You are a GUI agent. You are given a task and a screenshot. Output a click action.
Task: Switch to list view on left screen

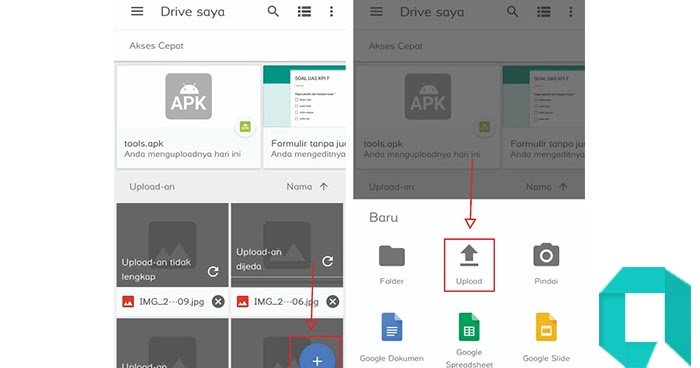point(304,12)
